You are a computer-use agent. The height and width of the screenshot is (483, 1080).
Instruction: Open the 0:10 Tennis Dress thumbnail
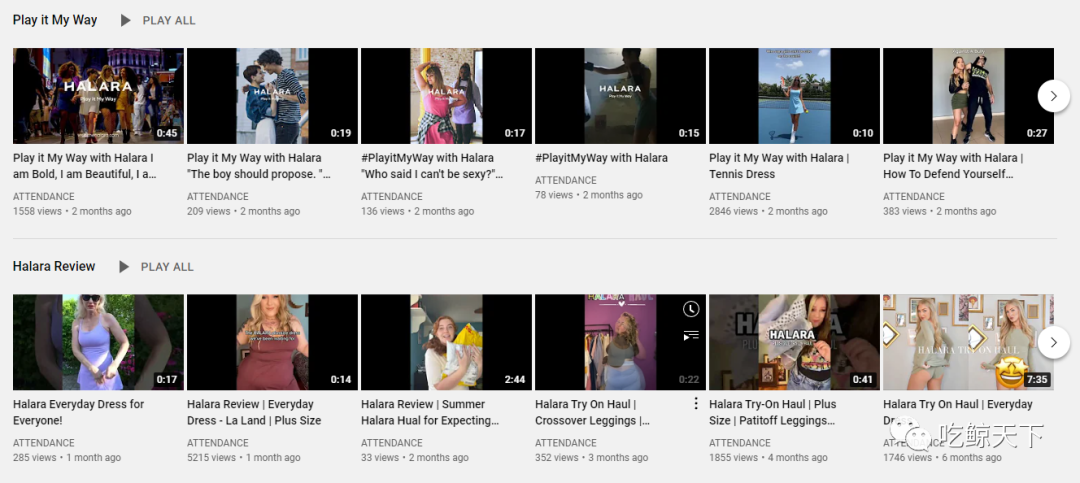click(x=795, y=96)
